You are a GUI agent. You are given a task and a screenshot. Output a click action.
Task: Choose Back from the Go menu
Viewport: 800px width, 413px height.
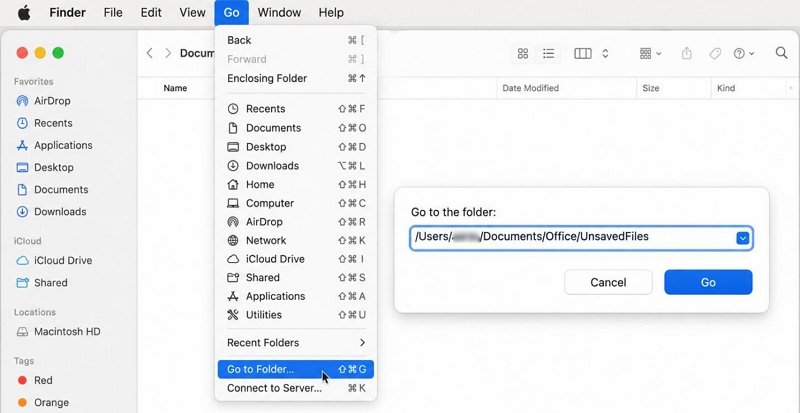[x=296, y=40]
